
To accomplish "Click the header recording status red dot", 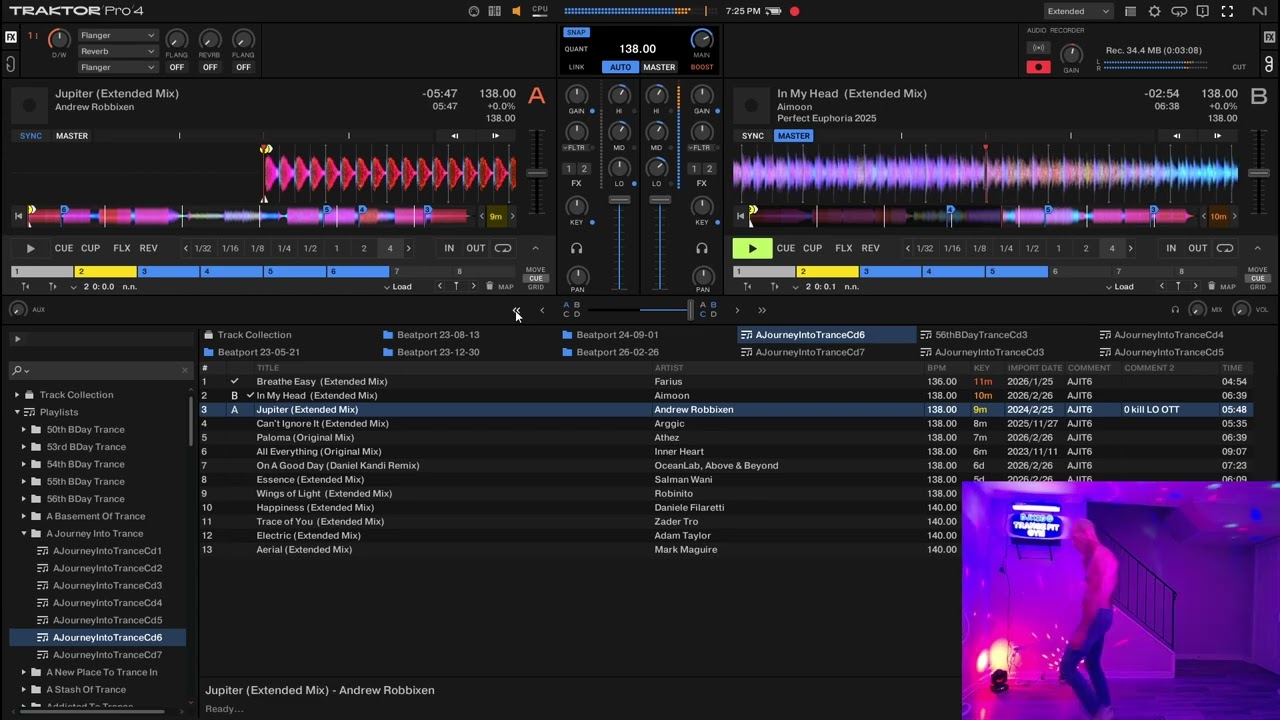I will [794, 11].
